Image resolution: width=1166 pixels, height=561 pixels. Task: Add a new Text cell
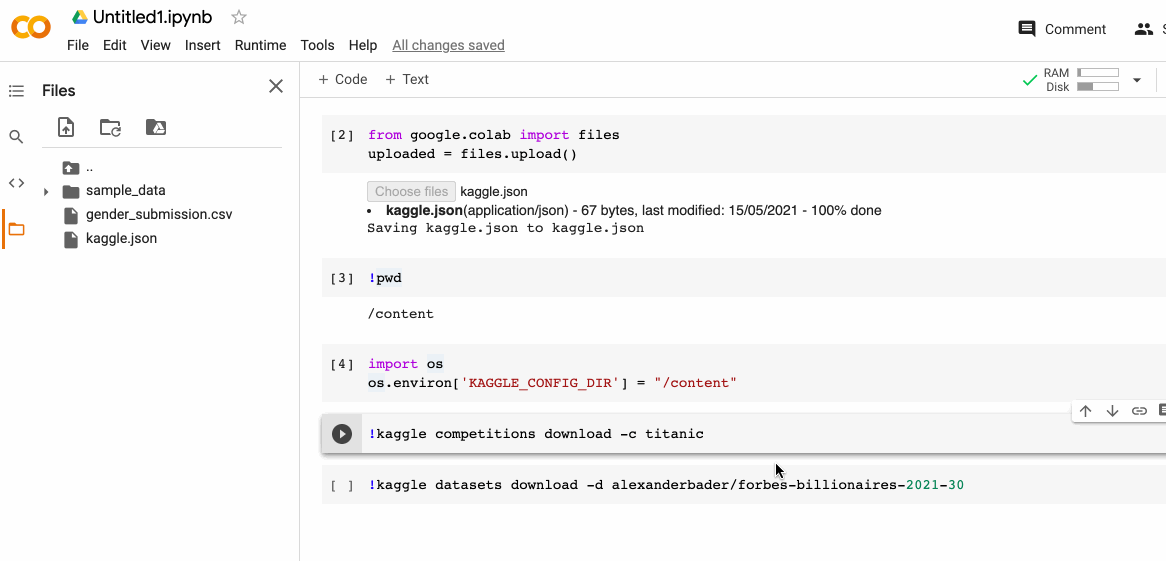[407, 79]
